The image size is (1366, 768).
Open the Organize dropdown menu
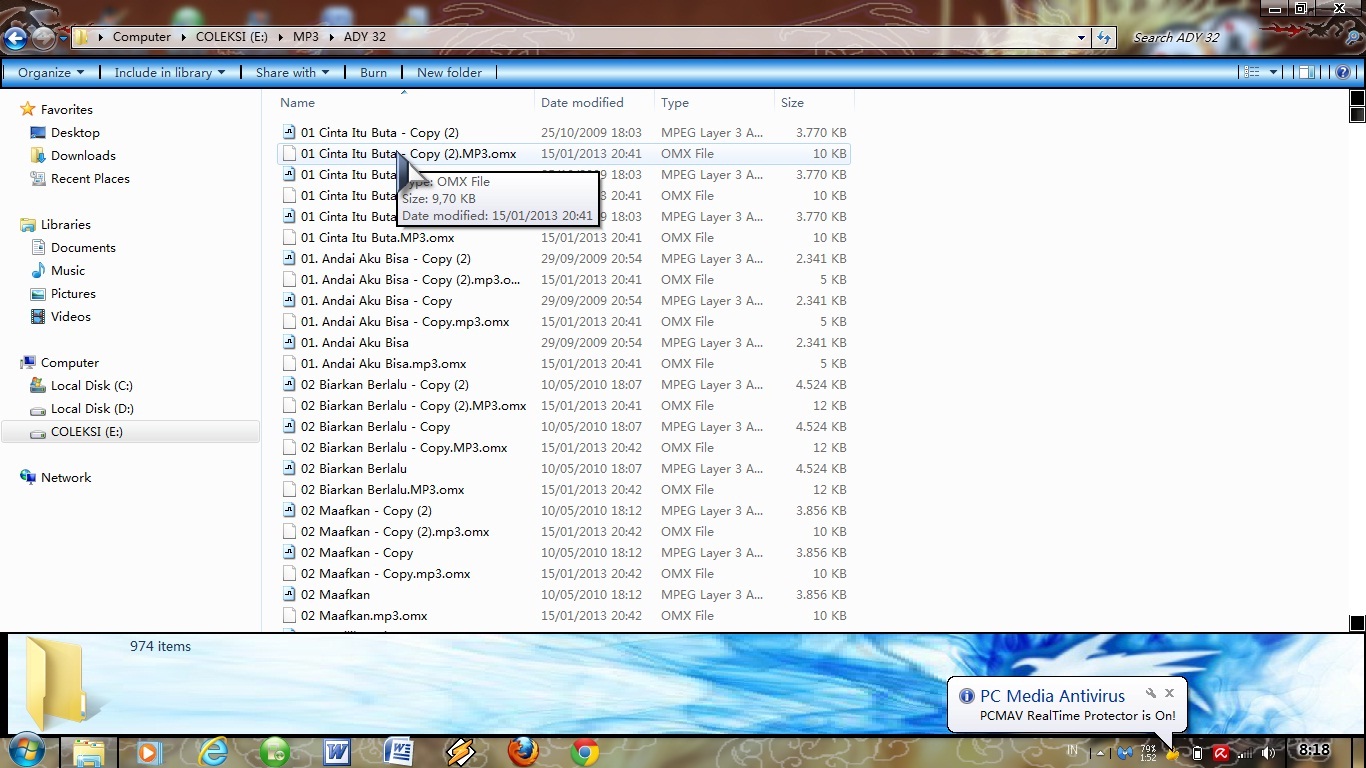coord(50,72)
